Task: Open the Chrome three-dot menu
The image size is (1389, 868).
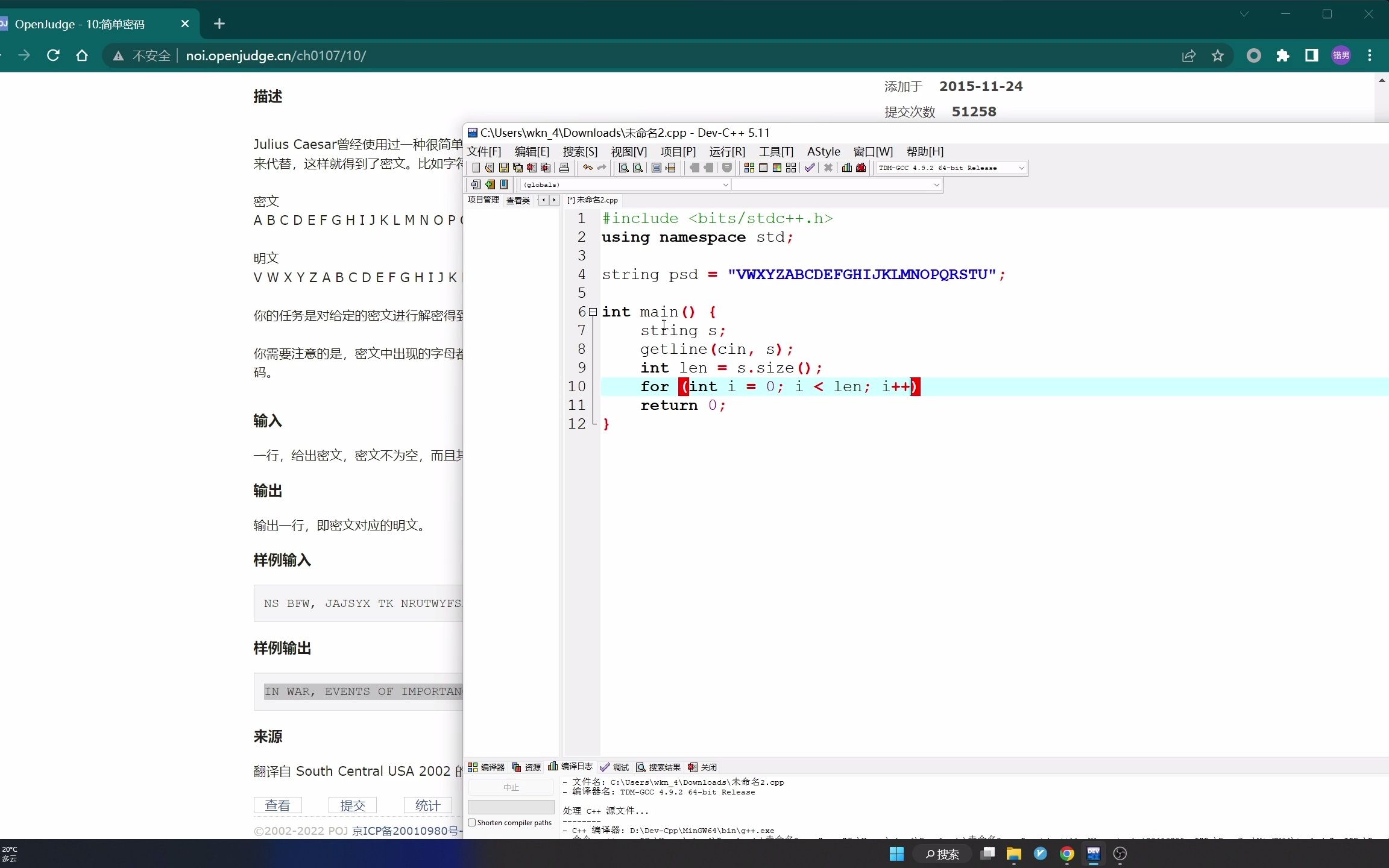Action: click(1370, 55)
